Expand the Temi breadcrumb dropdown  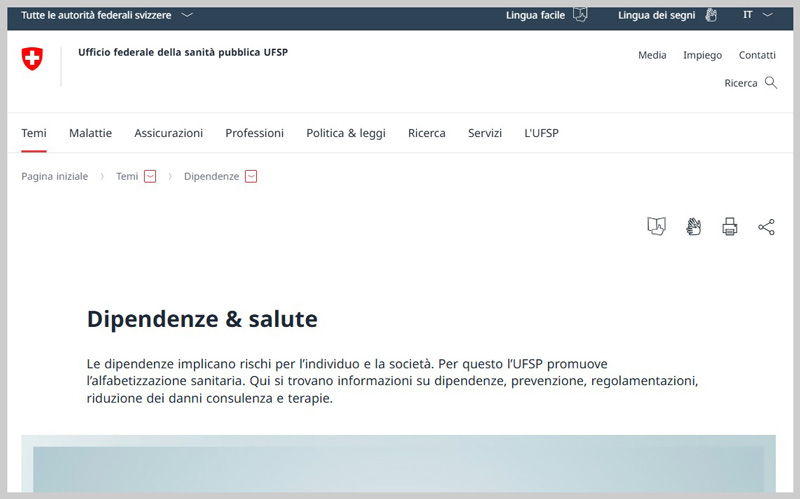pos(150,176)
